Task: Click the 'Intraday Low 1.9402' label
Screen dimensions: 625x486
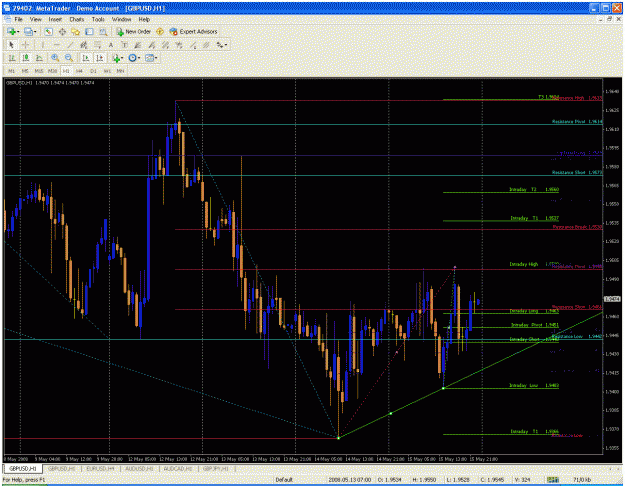Action: [534, 386]
